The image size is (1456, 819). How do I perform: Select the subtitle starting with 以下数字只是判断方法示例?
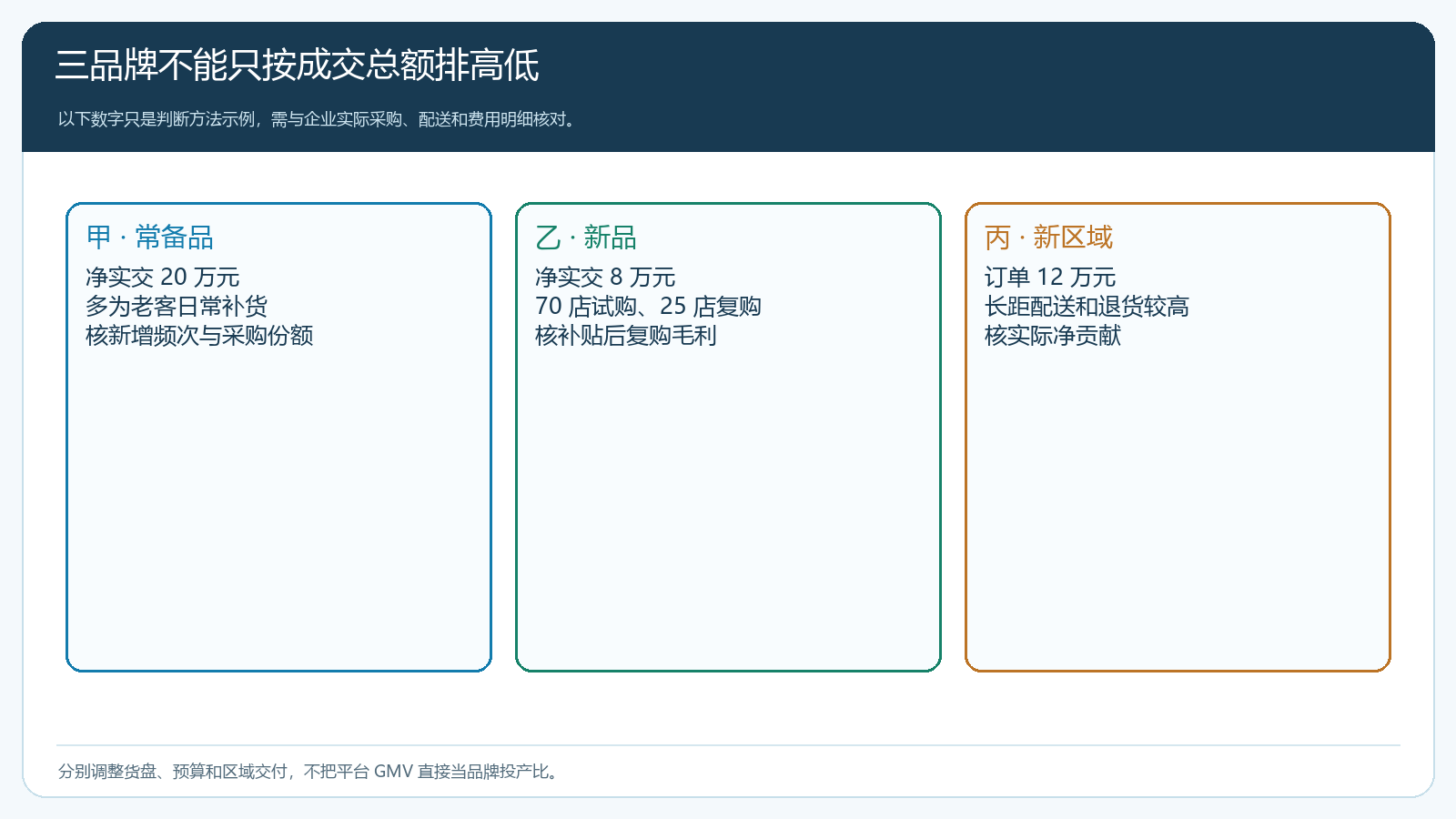318,119
